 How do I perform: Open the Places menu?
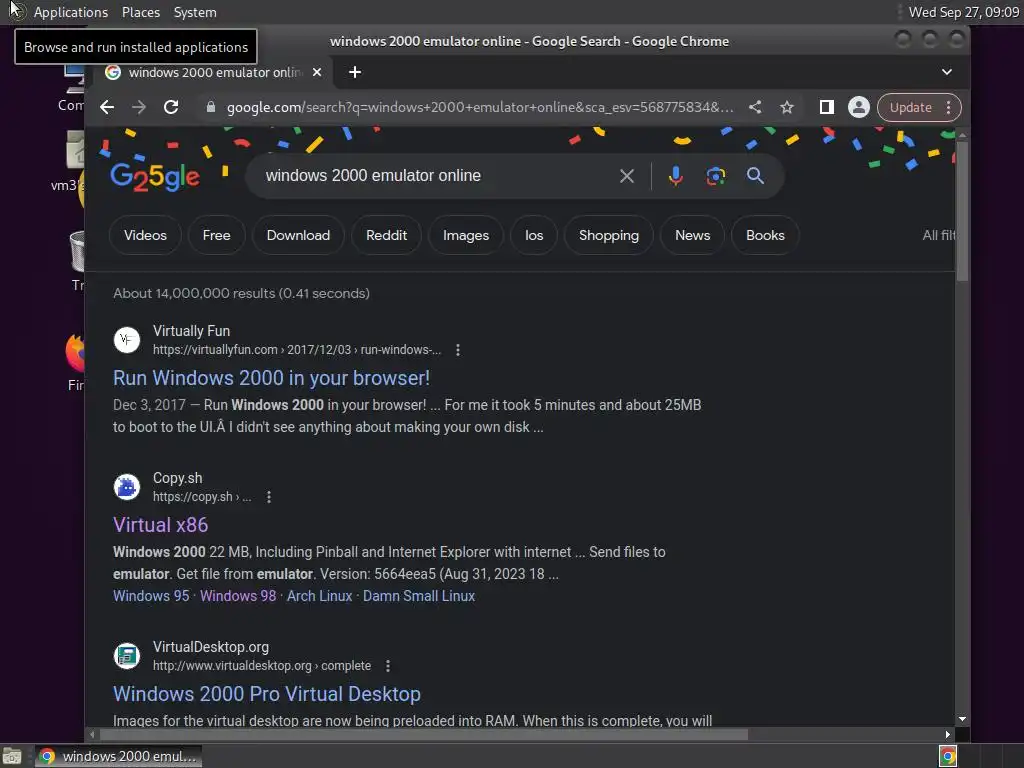click(x=141, y=12)
